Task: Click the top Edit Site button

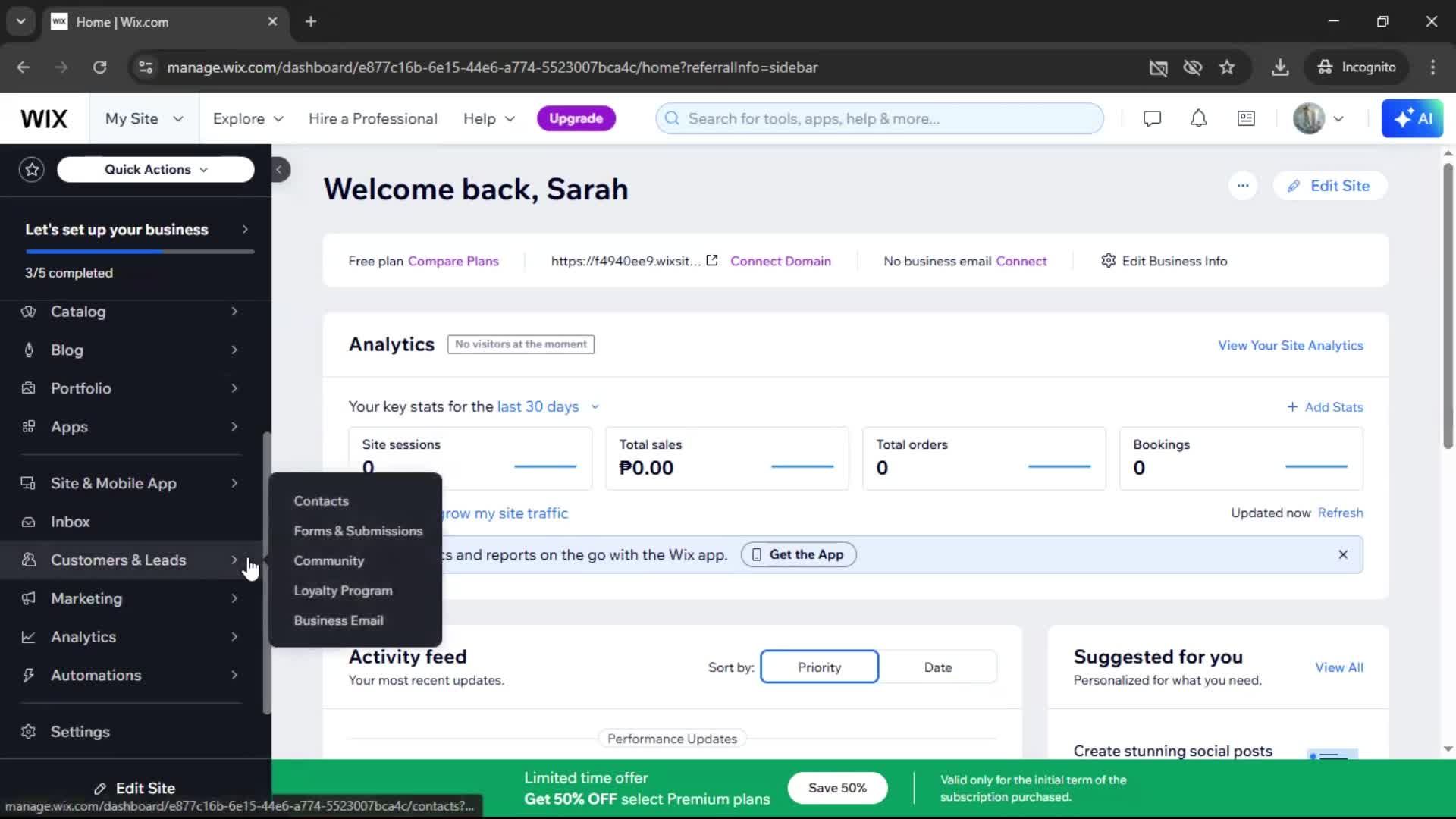Action: click(1330, 186)
